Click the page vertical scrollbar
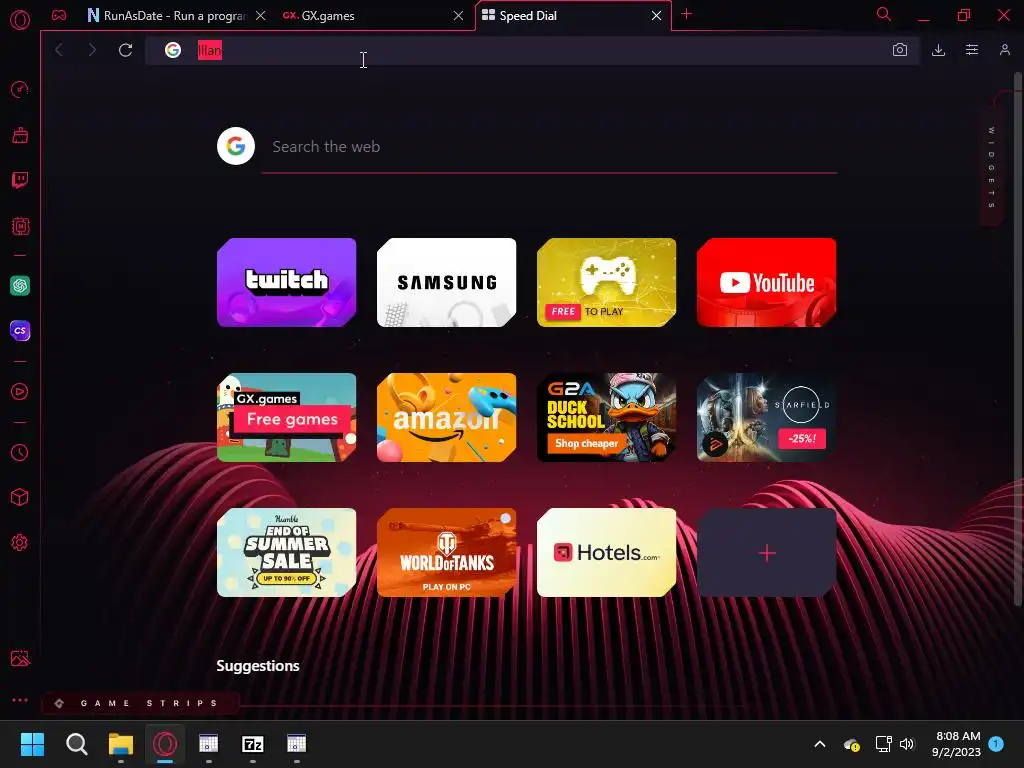 click(1017, 340)
